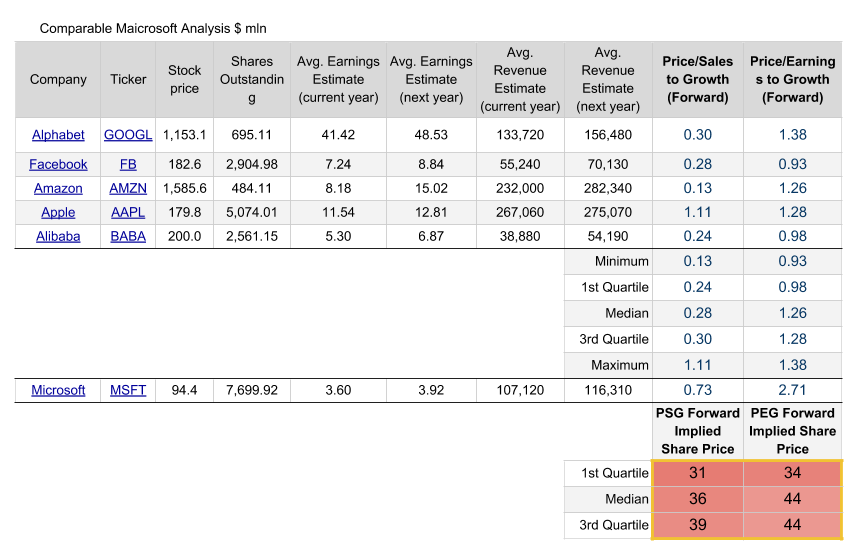This screenshot has height=552, width=852.
Task: Click the AAPL ticker link
Action: click(128, 212)
